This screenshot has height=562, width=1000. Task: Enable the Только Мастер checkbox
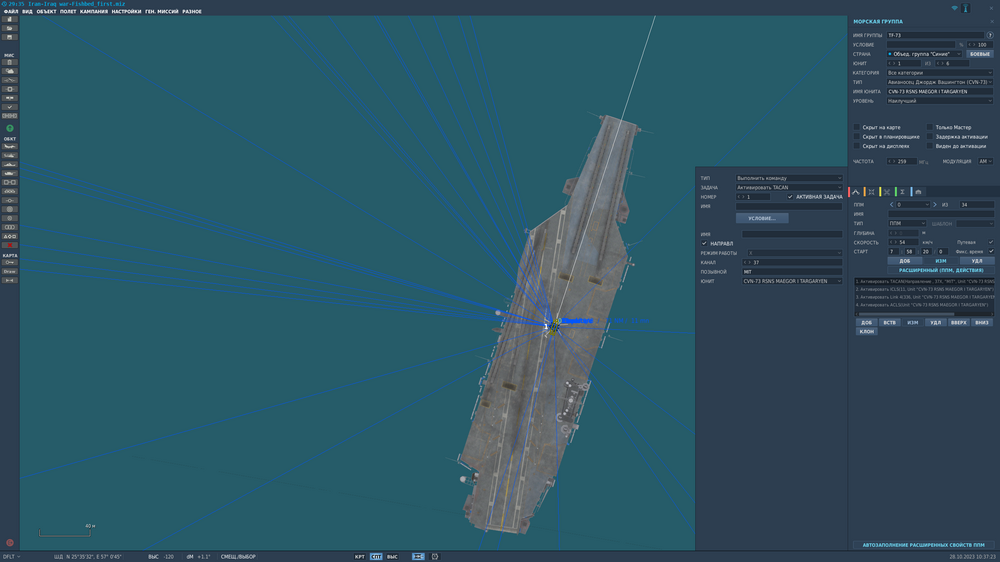tap(929, 128)
